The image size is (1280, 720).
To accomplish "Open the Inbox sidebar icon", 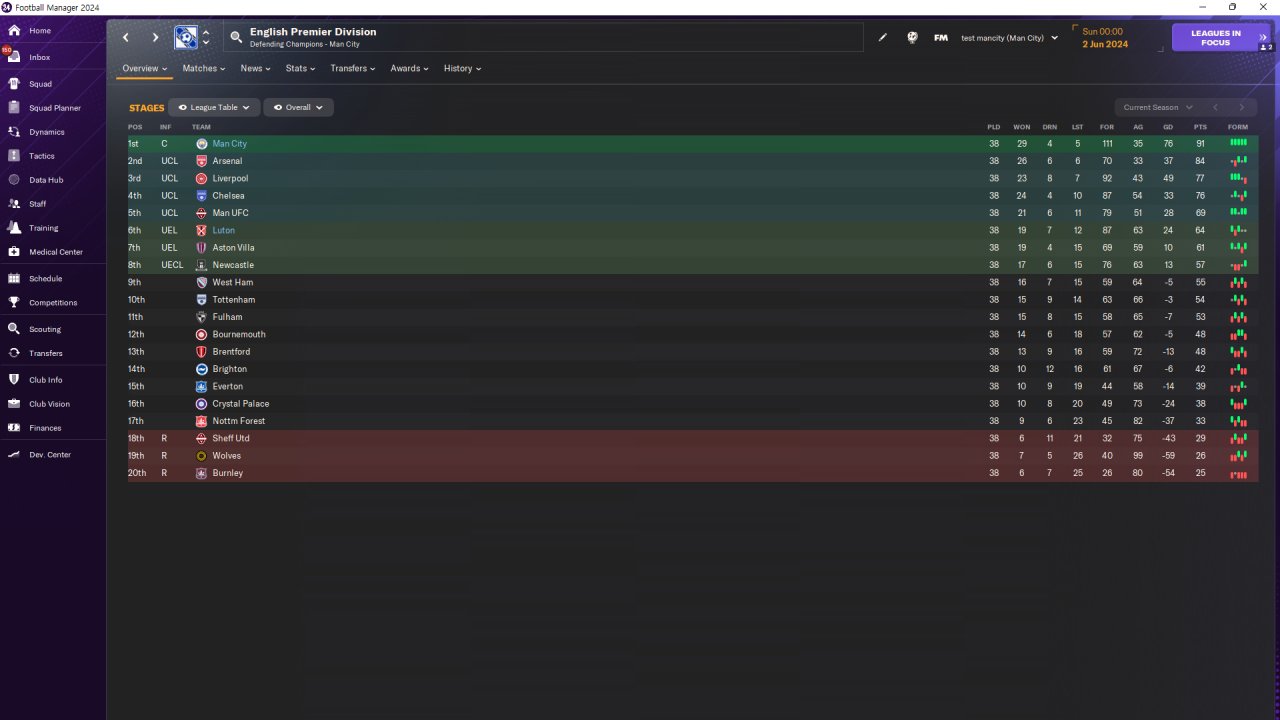I will tap(13, 57).
